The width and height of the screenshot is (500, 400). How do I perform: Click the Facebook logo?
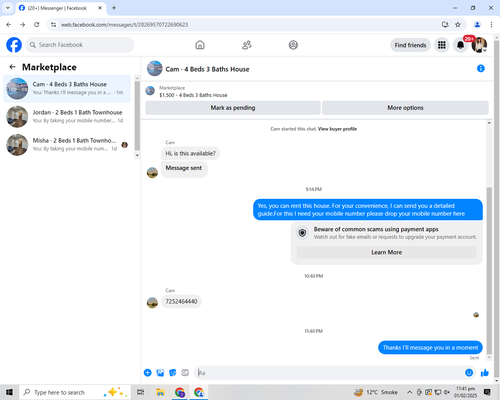coord(14,45)
